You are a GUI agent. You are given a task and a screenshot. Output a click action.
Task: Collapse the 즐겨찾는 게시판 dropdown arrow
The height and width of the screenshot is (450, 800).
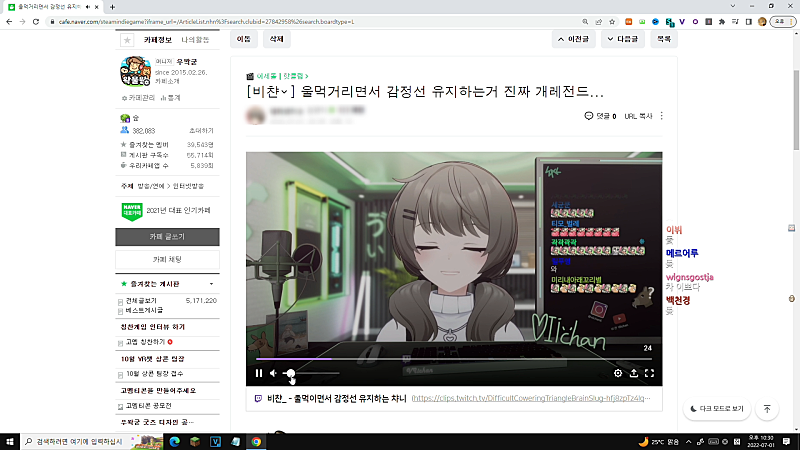(x=211, y=284)
